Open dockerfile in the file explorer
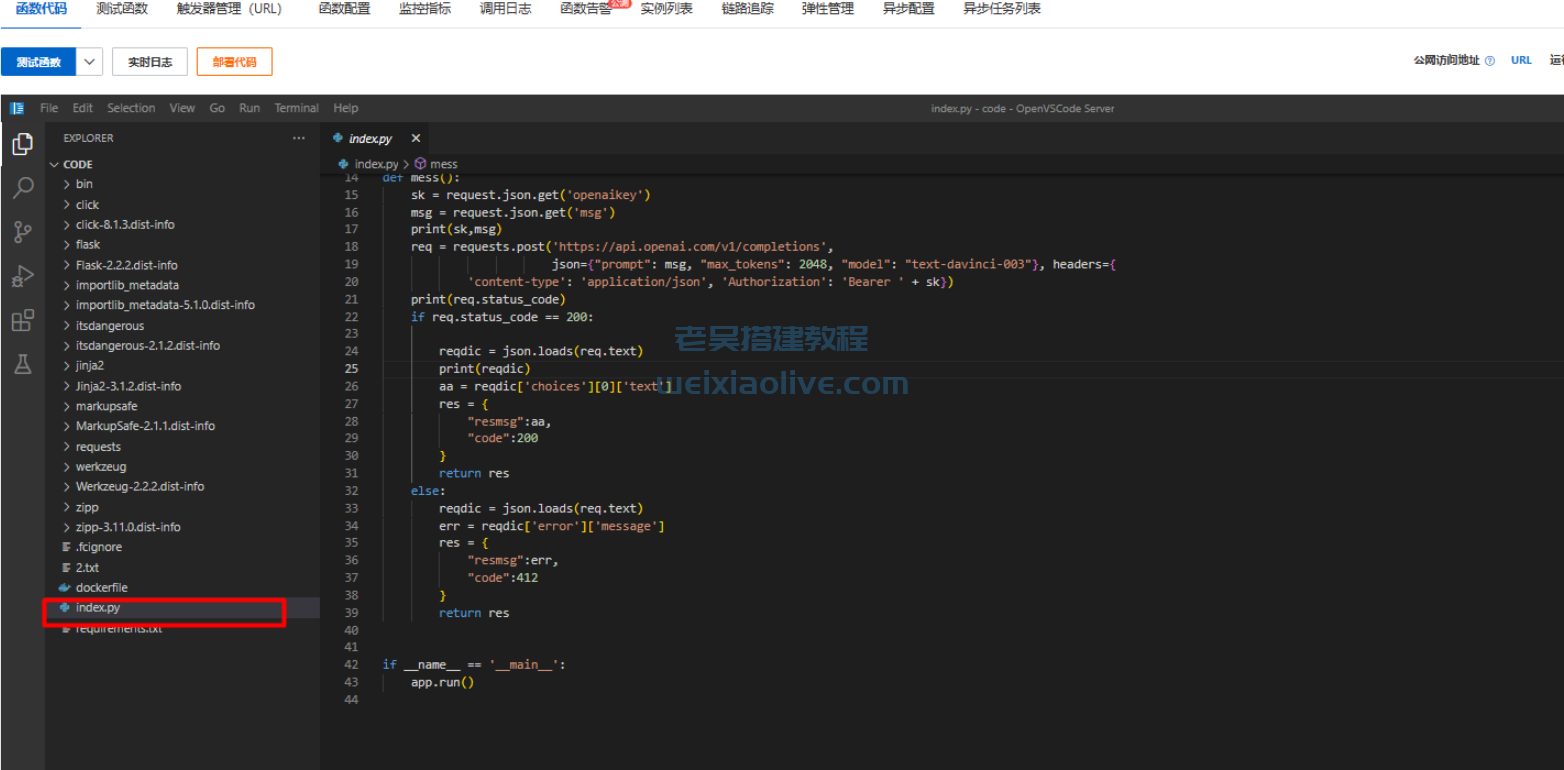This screenshot has height=770, width=1564. click(x=101, y=588)
